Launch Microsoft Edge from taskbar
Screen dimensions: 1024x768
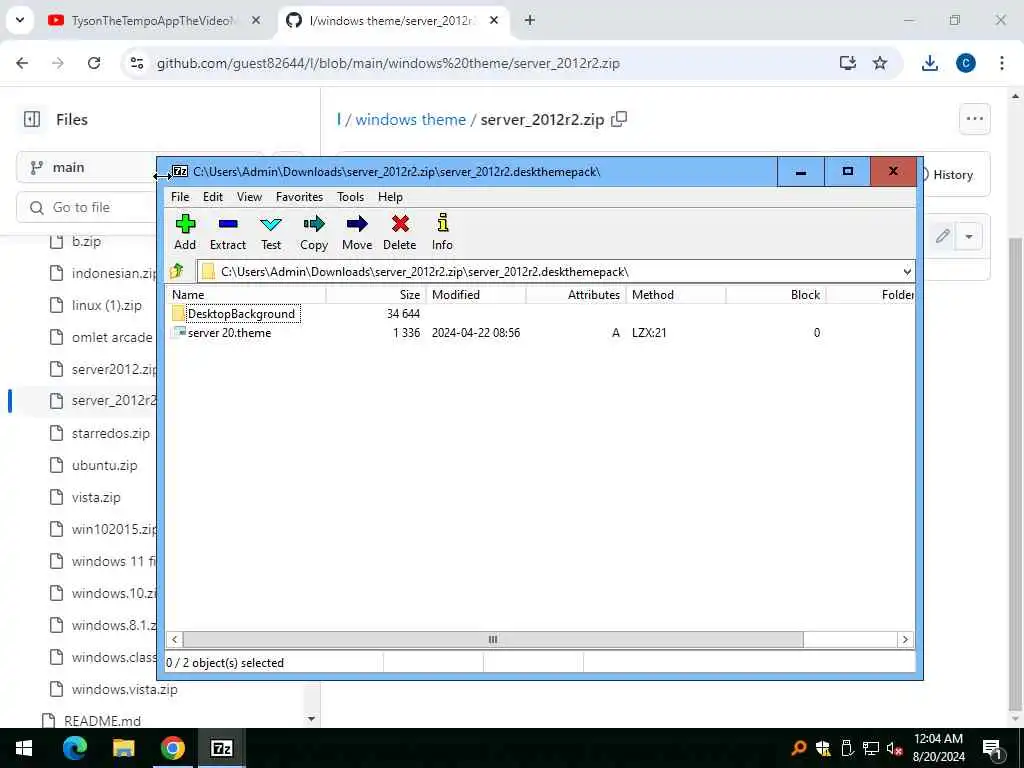tap(74, 748)
